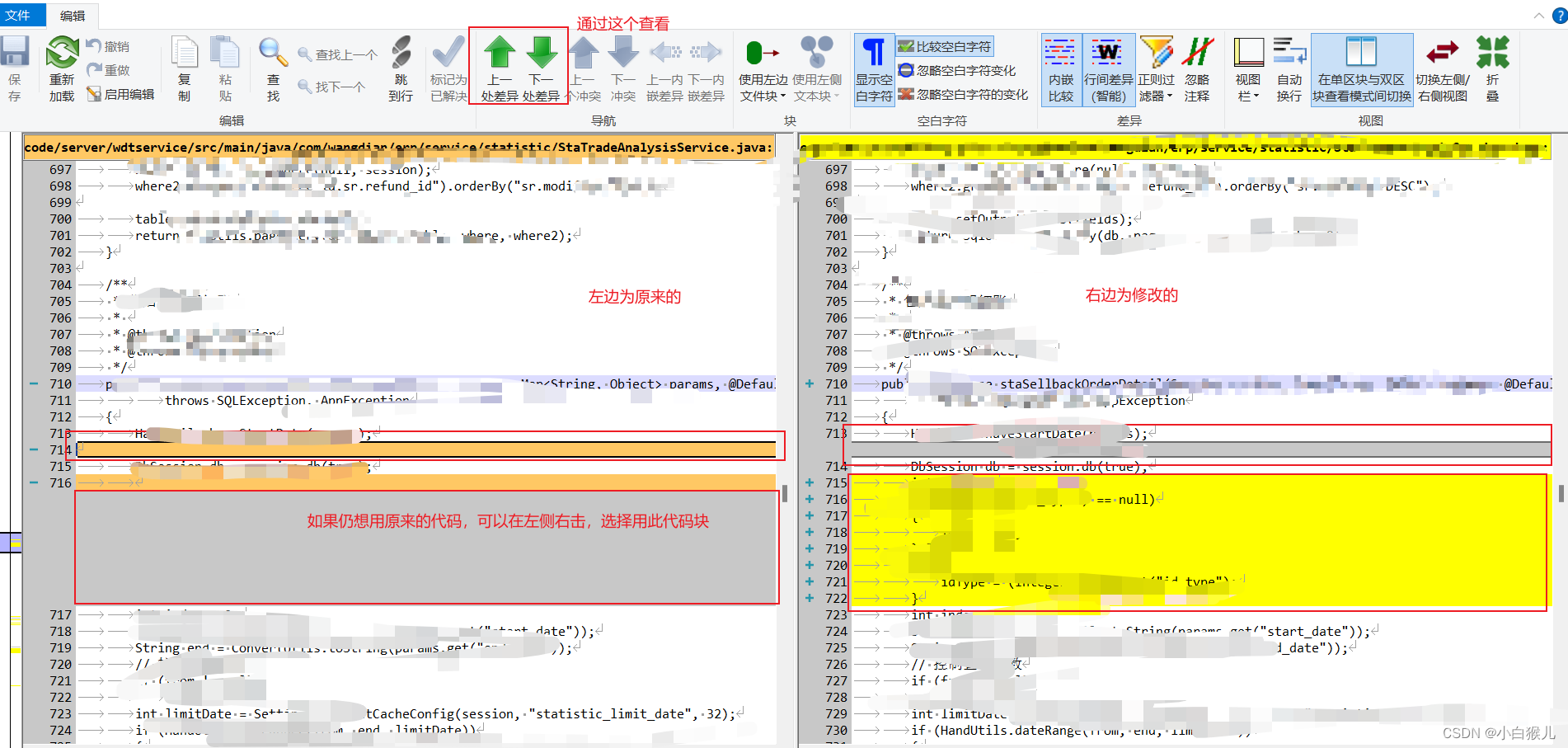Viewport: 1568px width, 748px height.
Task: Click 找下一个 find next
Action: [x=331, y=86]
